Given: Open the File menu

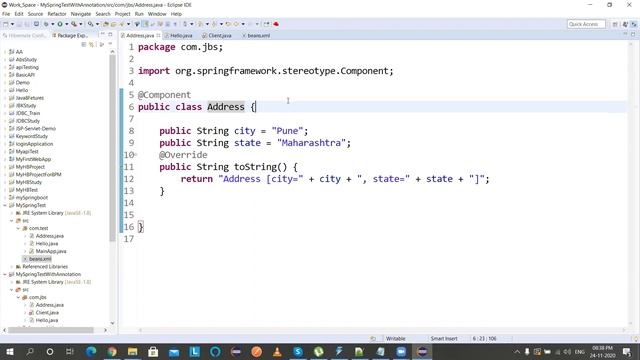Looking at the screenshot, I should [x=6, y=14].
